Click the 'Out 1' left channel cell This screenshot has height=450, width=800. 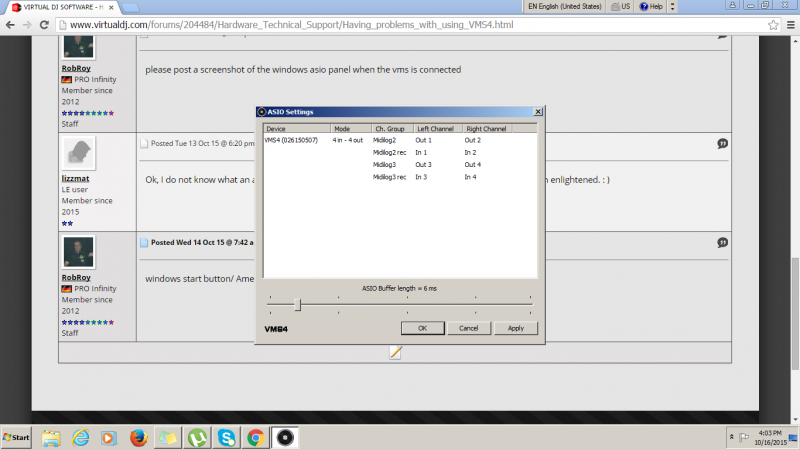423,140
